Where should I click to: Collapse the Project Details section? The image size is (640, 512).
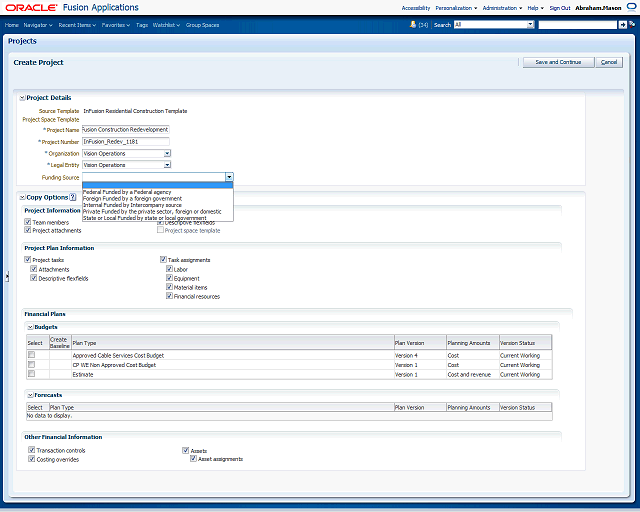coord(21,98)
